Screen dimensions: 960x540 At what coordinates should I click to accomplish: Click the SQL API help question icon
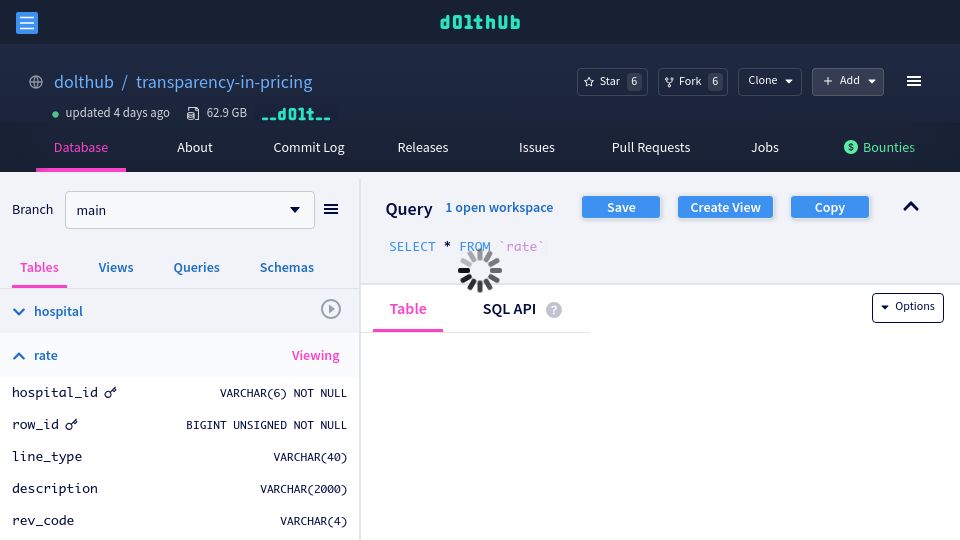tap(554, 310)
